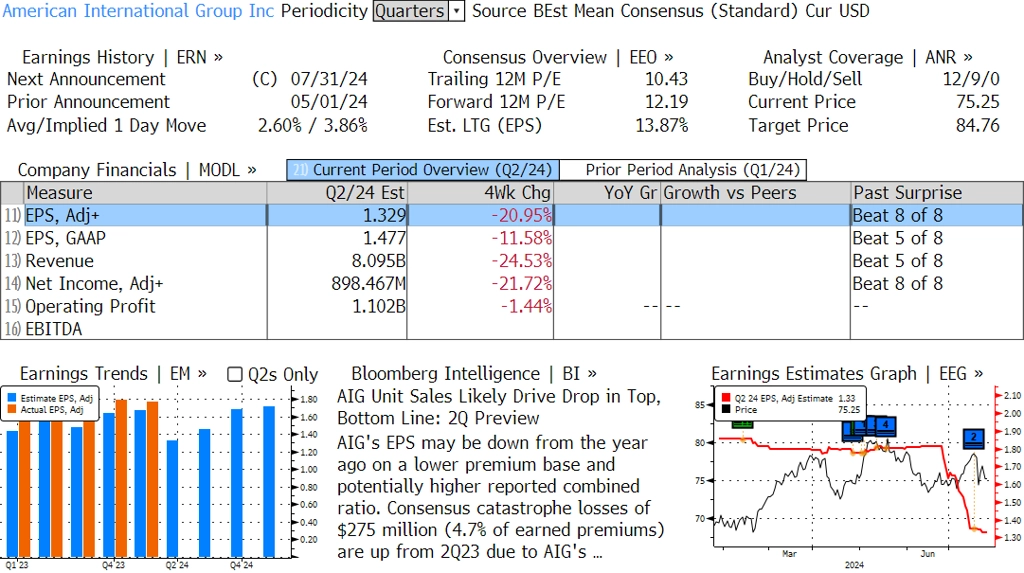Open Analyst Coverage ANR link
Image resolution: width=1024 pixels, height=573 pixels.
point(867,57)
